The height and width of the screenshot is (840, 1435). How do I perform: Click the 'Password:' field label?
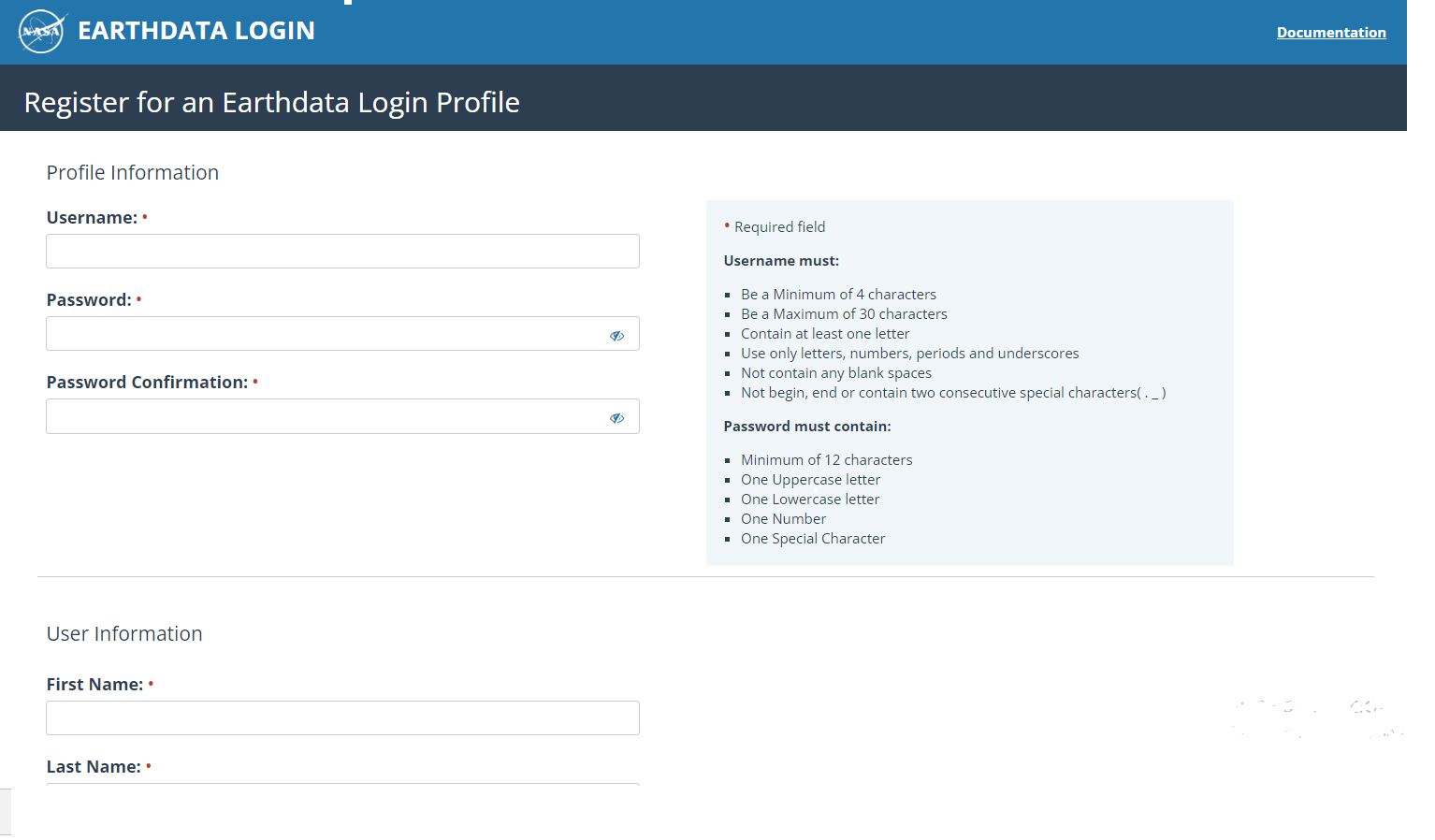pyautogui.click(x=90, y=300)
